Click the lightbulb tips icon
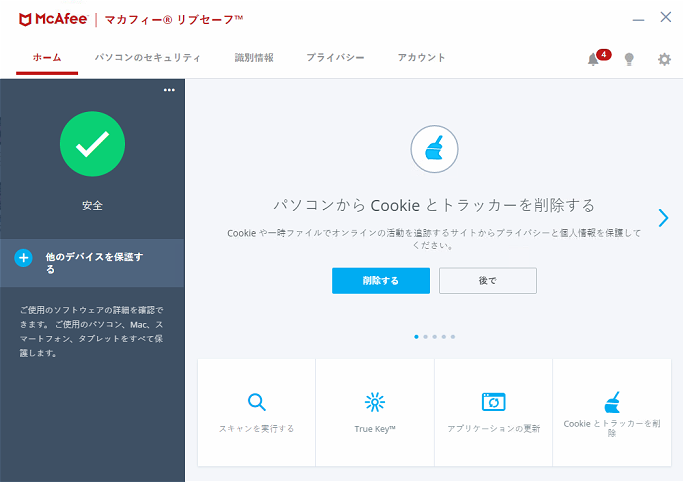 point(629,59)
